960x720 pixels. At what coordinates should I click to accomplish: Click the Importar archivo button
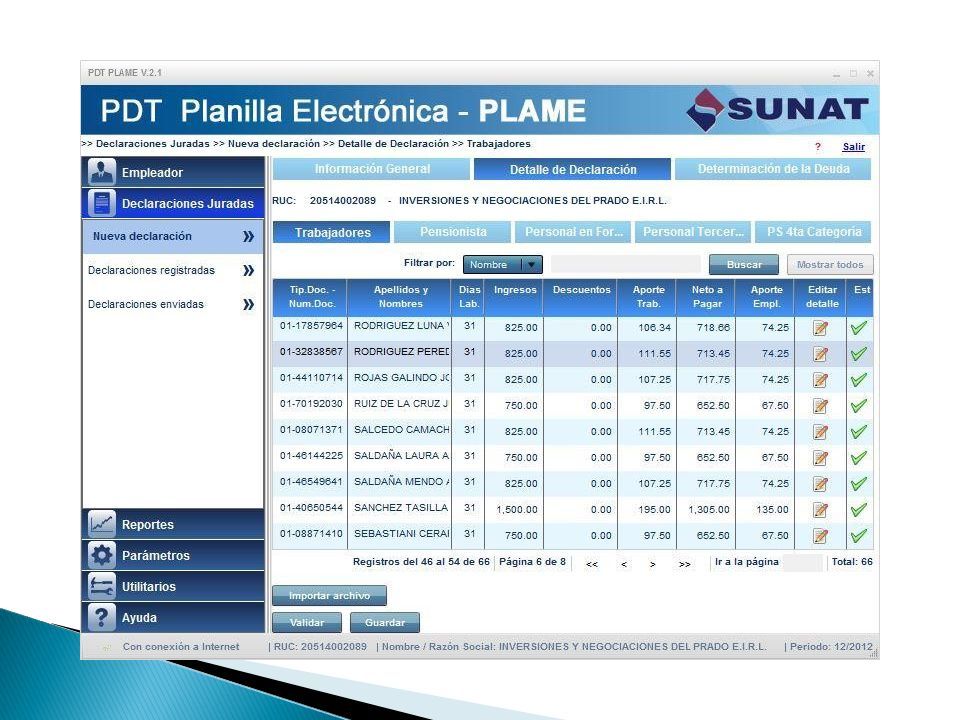coord(329,595)
